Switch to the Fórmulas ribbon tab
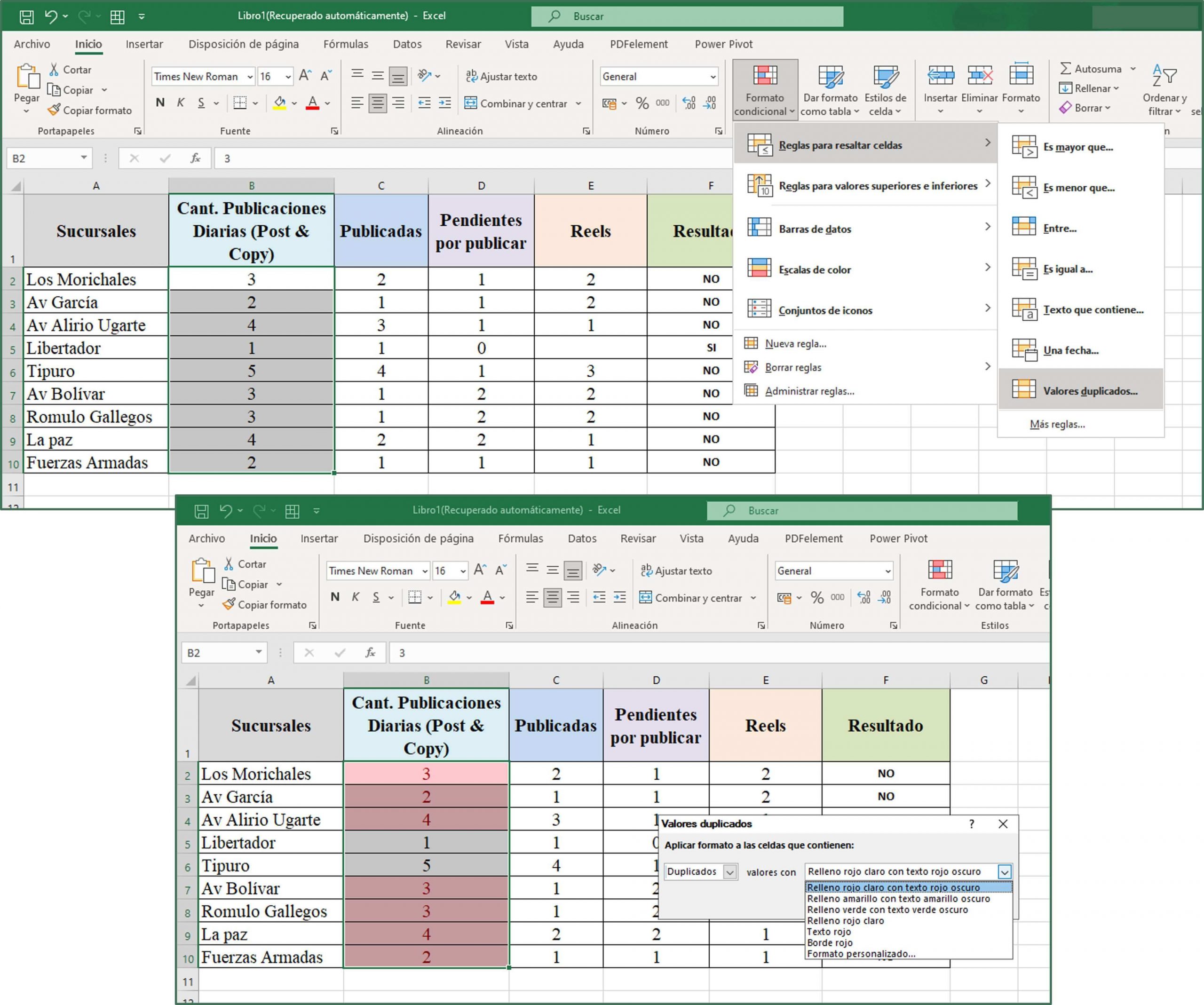This screenshot has height=1005, width=1204. pyautogui.click(x=346, y=44)
